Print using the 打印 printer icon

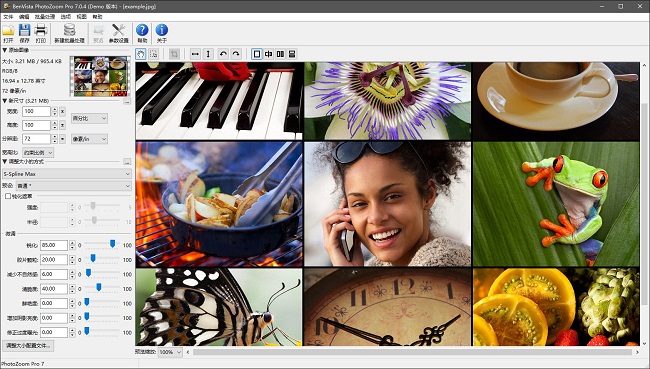tap(41, 33)
